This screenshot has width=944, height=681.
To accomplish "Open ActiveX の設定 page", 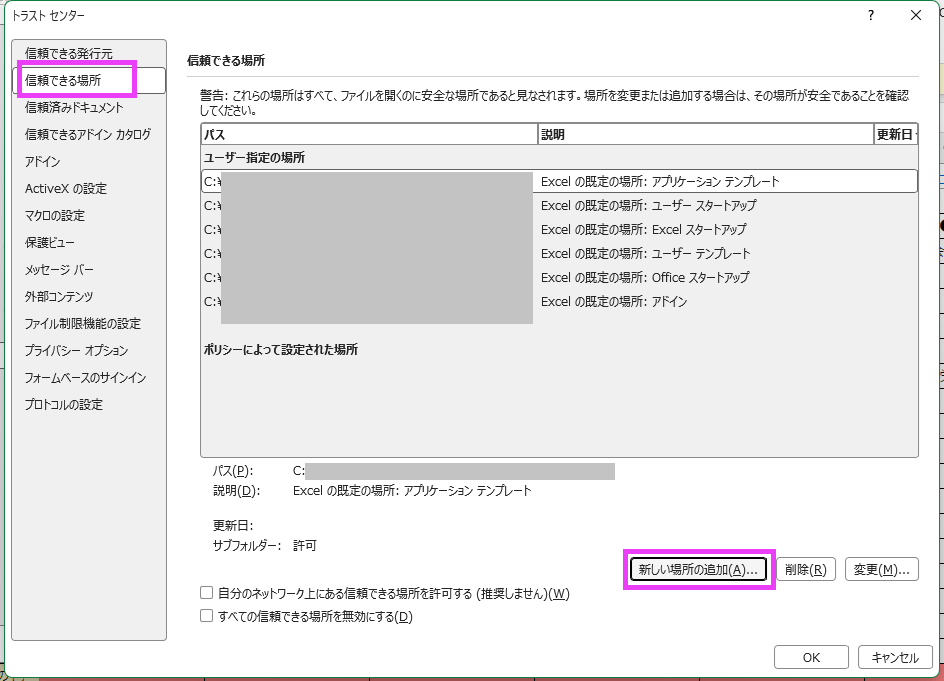I will coord(66,188).
